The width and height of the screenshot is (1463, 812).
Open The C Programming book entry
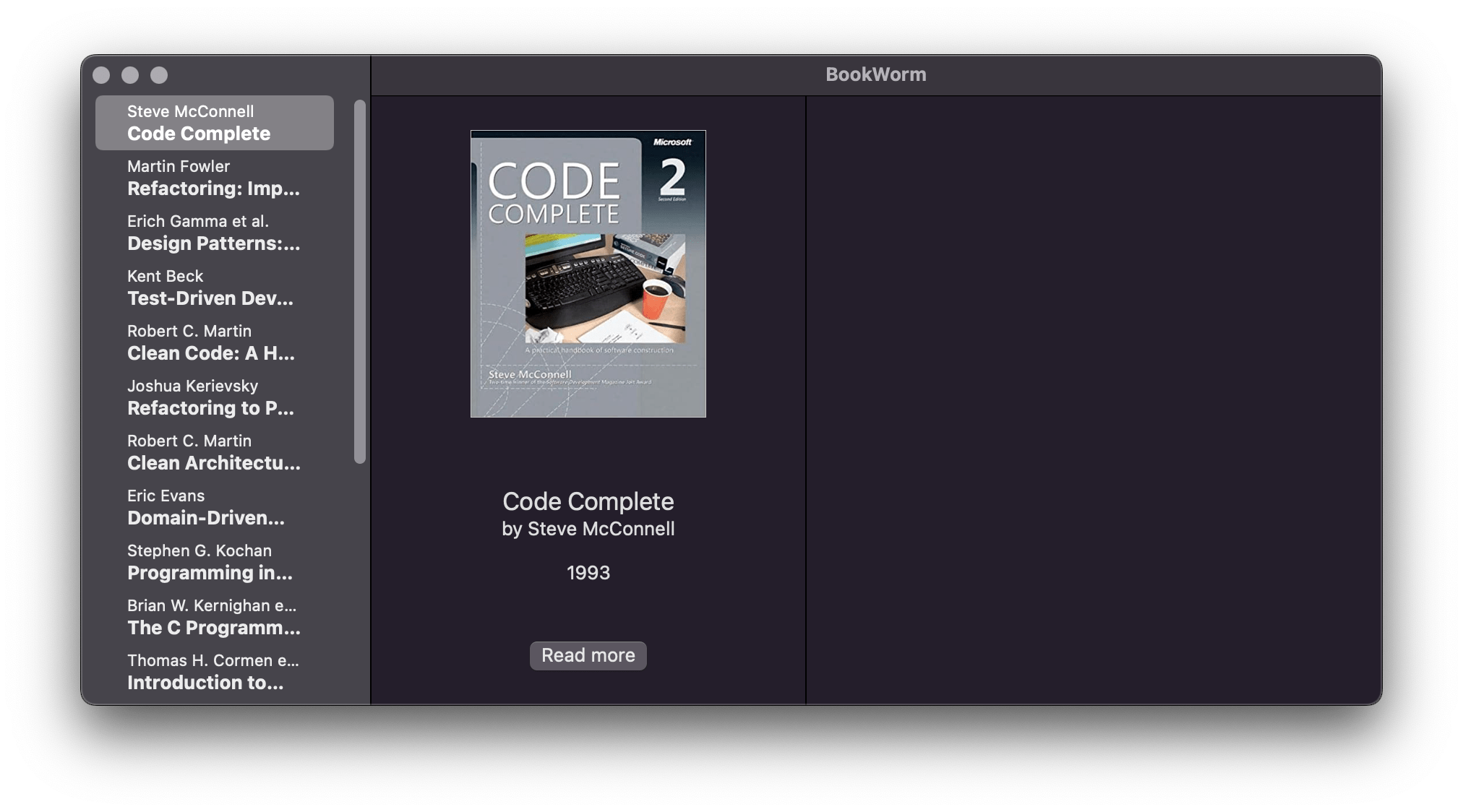pyautogui.click(x=214, y=617)
